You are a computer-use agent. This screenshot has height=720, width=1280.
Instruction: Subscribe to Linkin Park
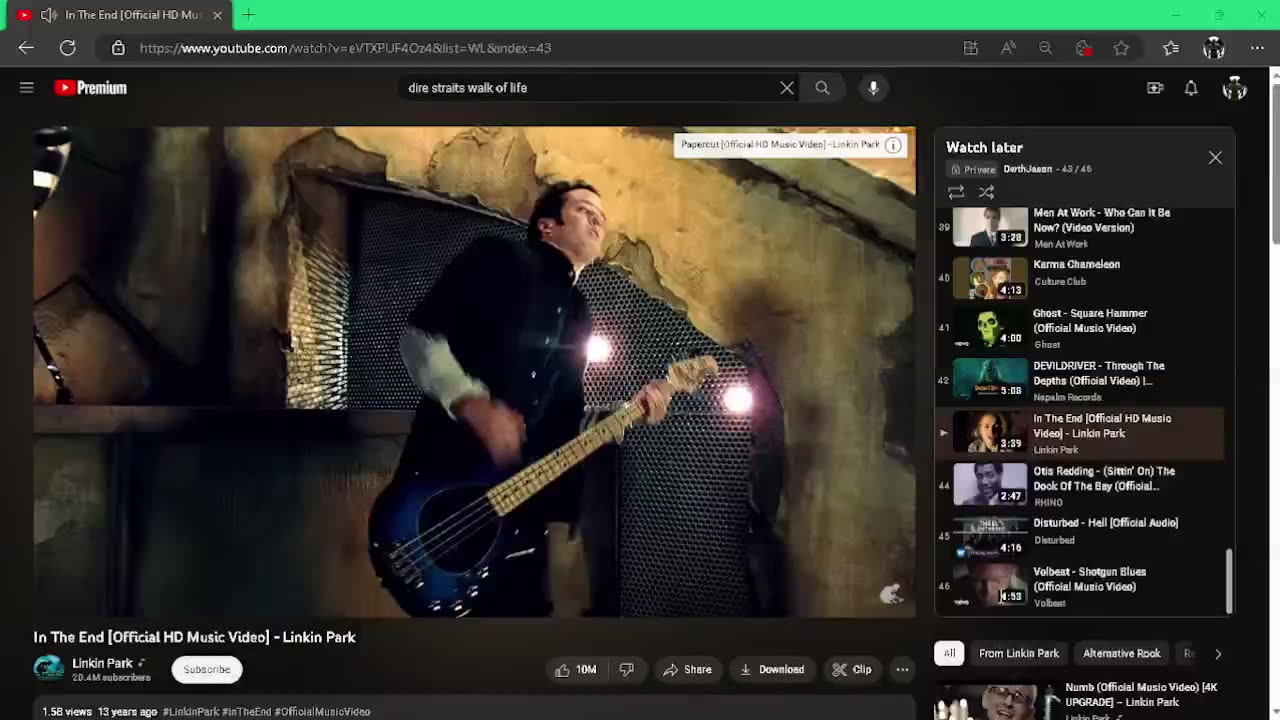(207, 669)
